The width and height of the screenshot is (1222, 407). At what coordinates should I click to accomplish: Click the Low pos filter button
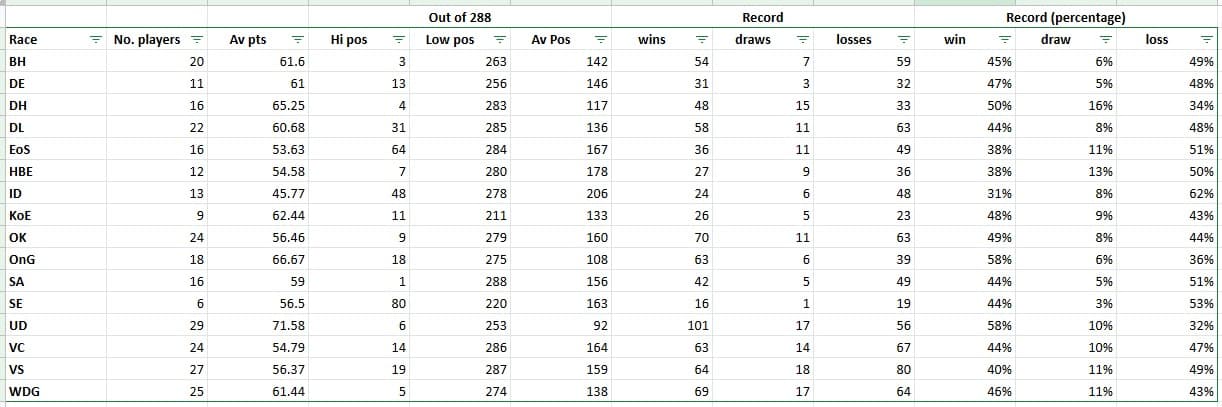(x=499, y=40)
